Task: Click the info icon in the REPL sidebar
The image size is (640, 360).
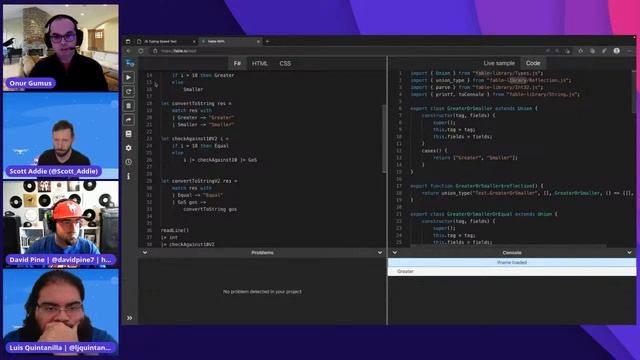Action: (129, 176)
